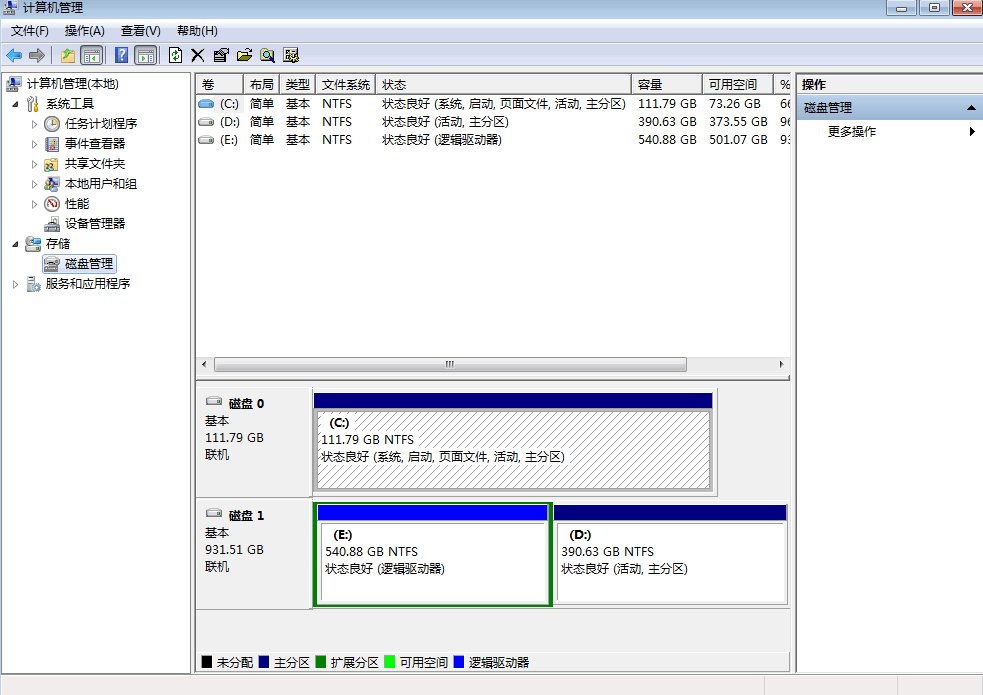
Task: Select 本地用户和组 in the tree
Action: (100, 184)
